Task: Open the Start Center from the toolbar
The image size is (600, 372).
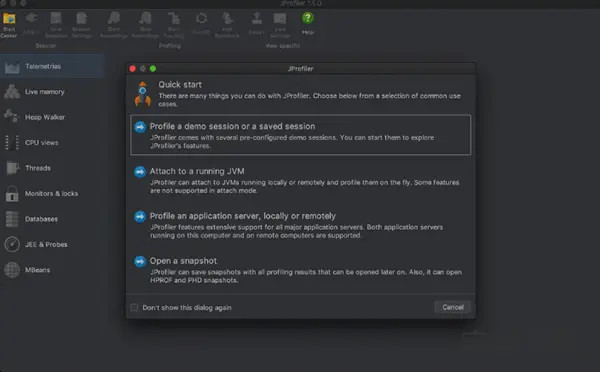Action: 9,25
